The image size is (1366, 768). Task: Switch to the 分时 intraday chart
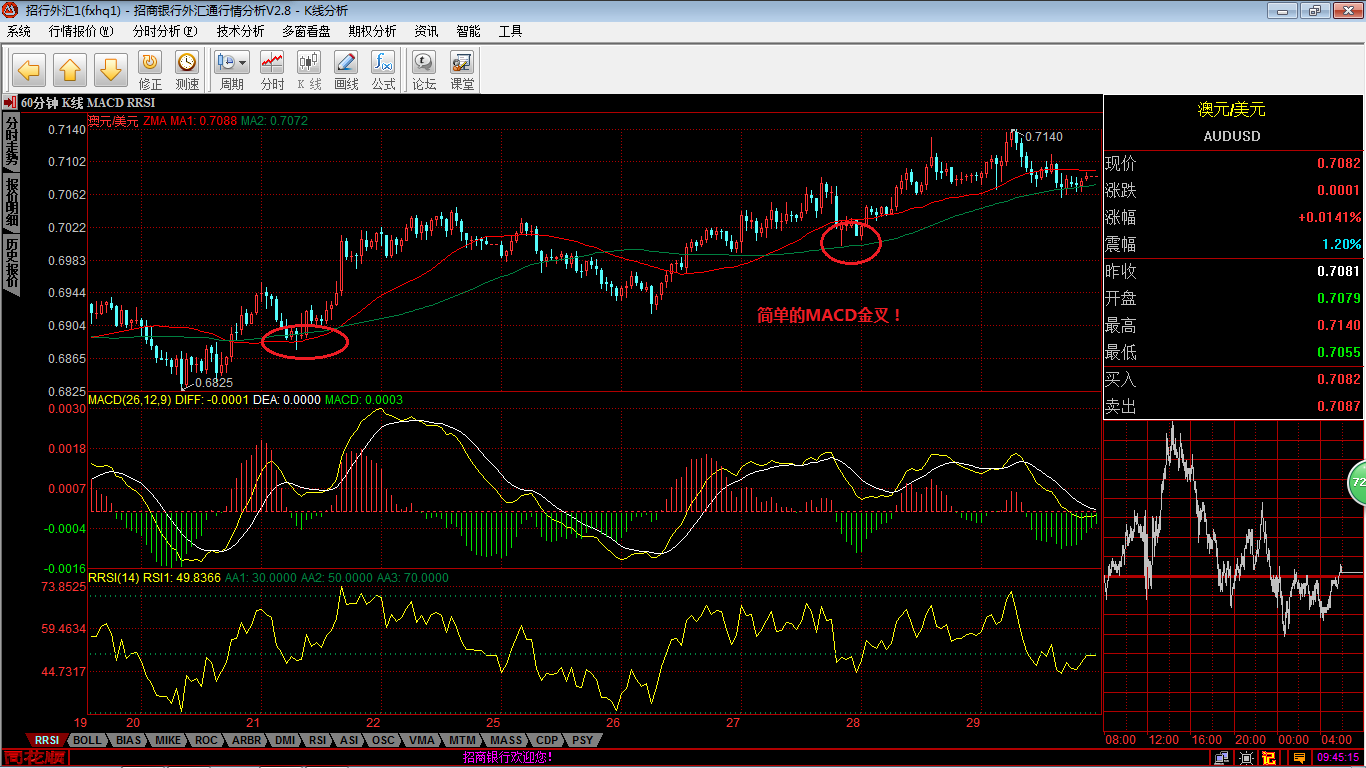click(272, 72)
